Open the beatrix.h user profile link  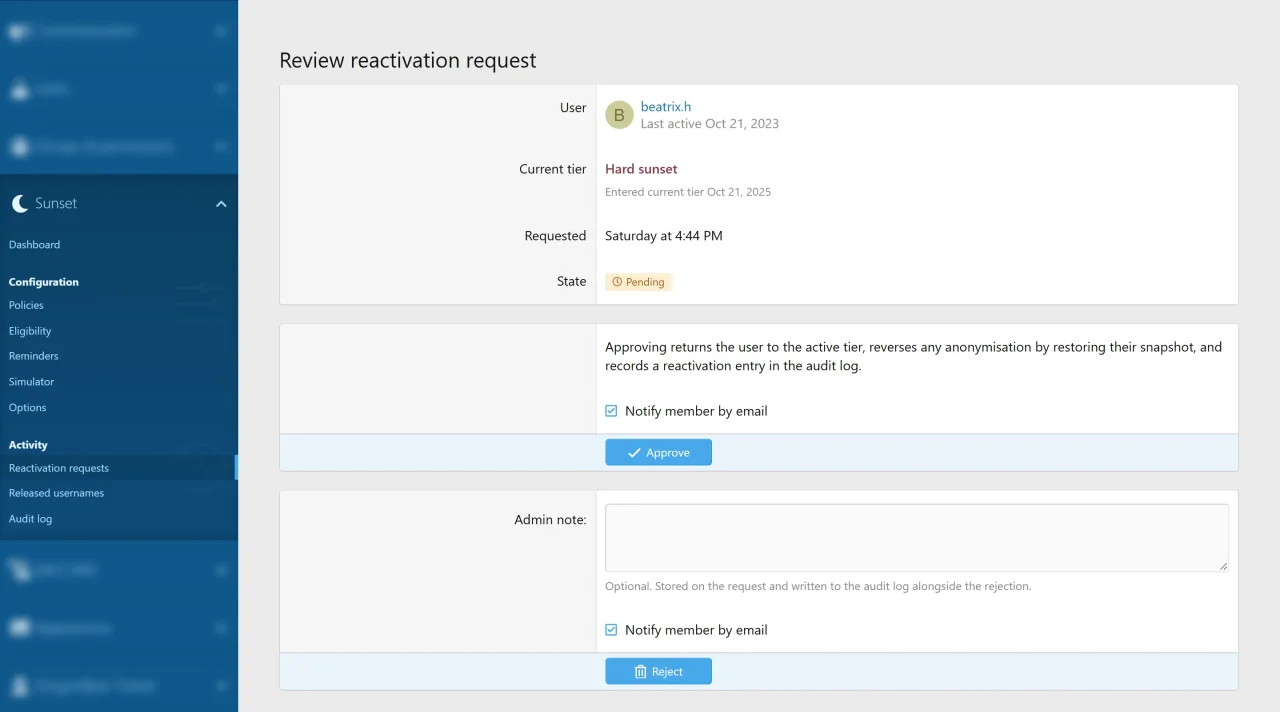click(666, 107)
